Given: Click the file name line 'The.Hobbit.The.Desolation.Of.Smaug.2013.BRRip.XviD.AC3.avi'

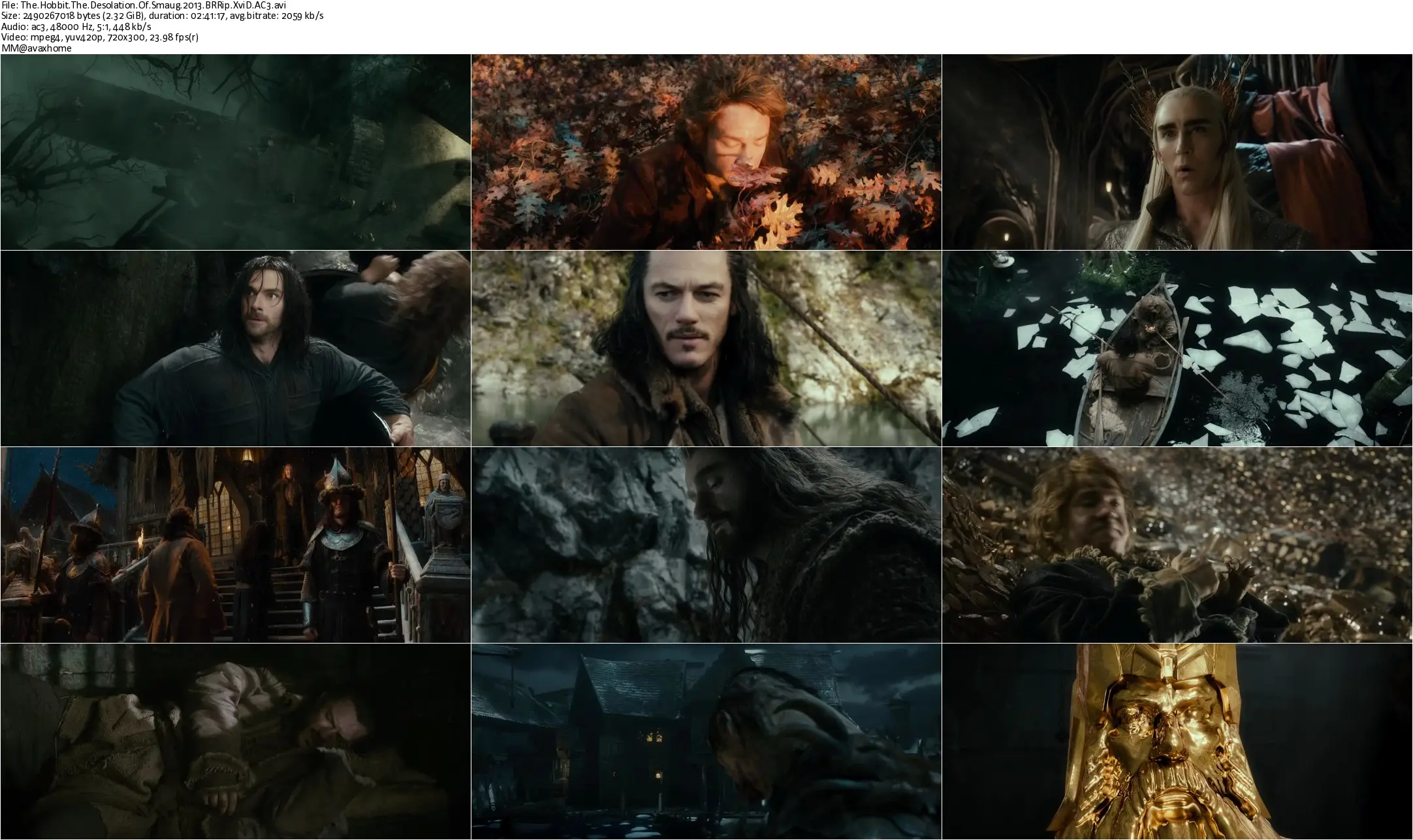Looking at the screenshot, I should [x=143, y=5].
